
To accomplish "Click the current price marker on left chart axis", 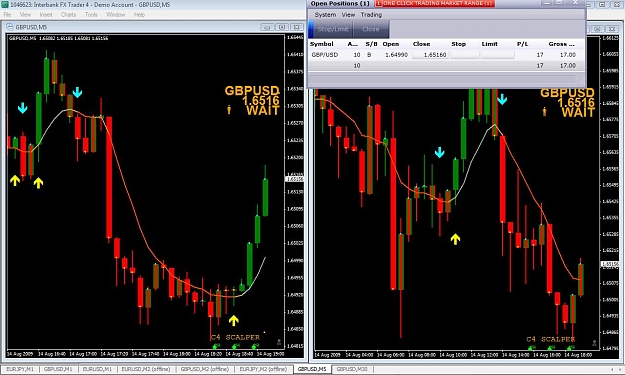I will click(x=295, y=179).
